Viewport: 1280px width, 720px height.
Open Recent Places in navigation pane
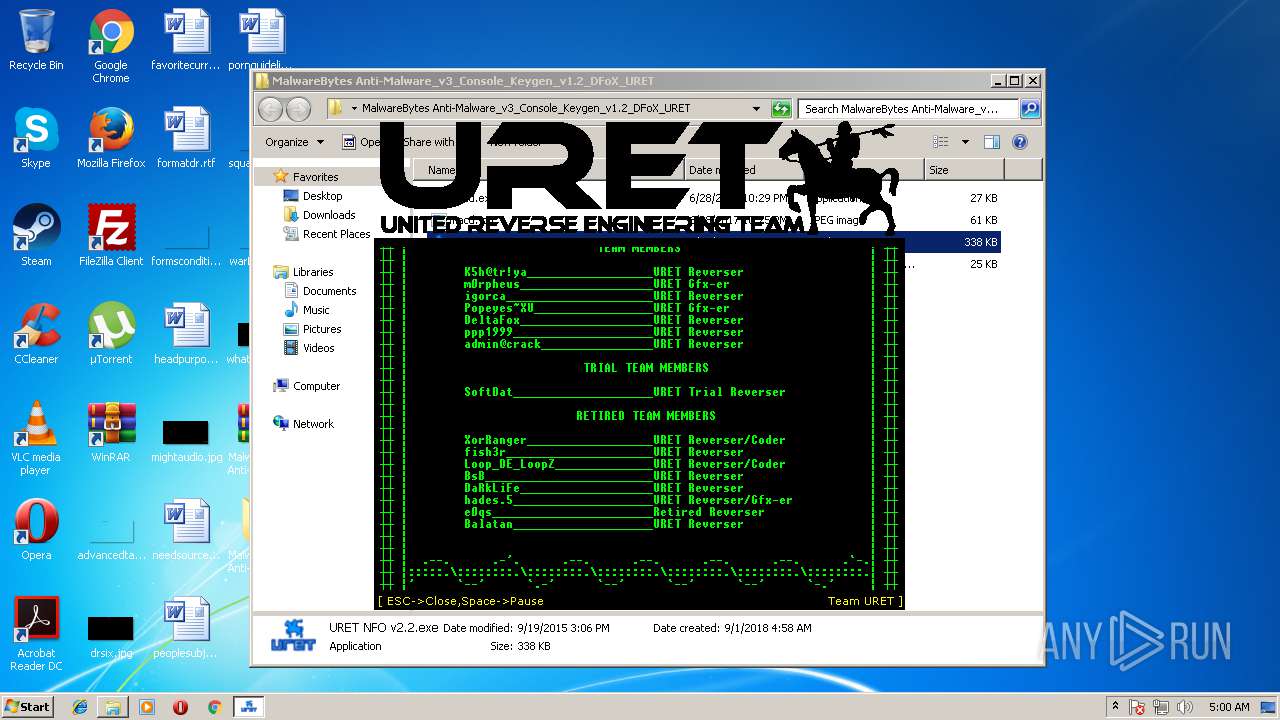(x=336, y=234)
